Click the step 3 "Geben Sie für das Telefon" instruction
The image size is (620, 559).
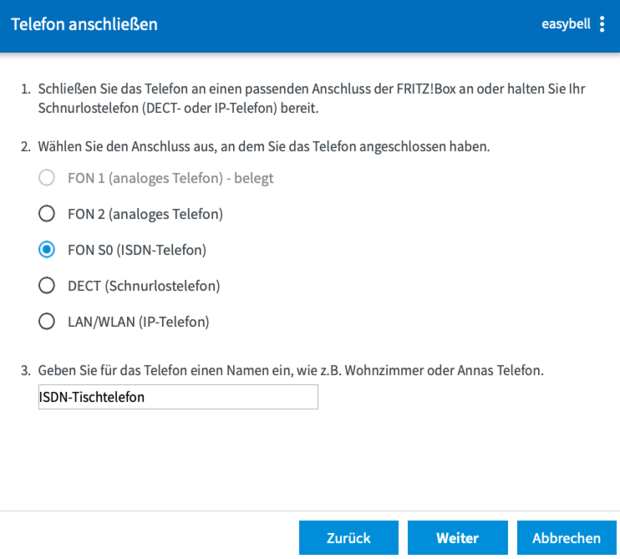tap(290, 371)
